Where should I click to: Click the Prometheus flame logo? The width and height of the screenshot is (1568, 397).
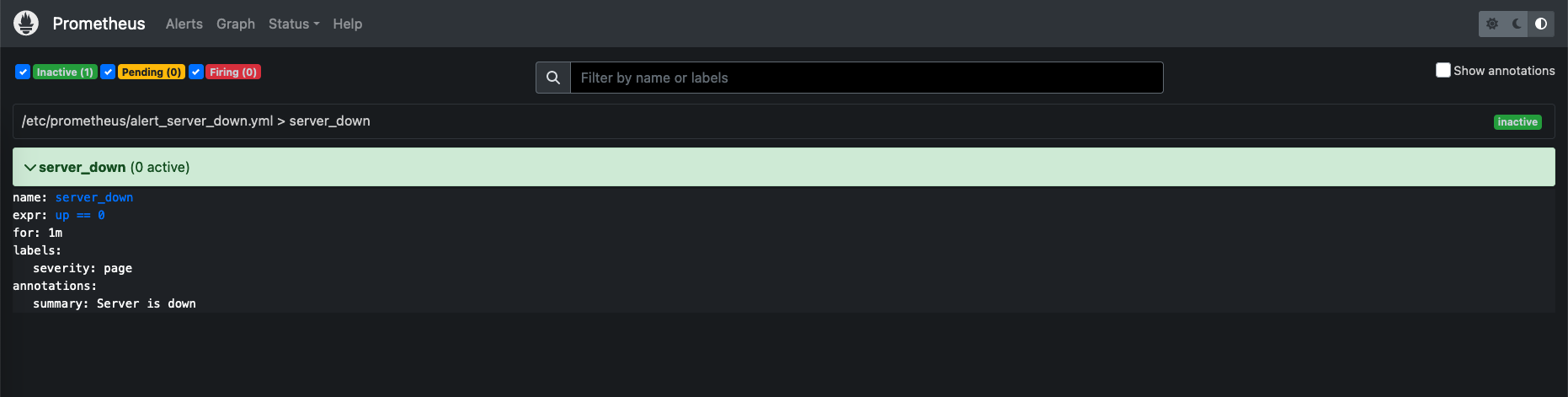(x=26, y=24)
